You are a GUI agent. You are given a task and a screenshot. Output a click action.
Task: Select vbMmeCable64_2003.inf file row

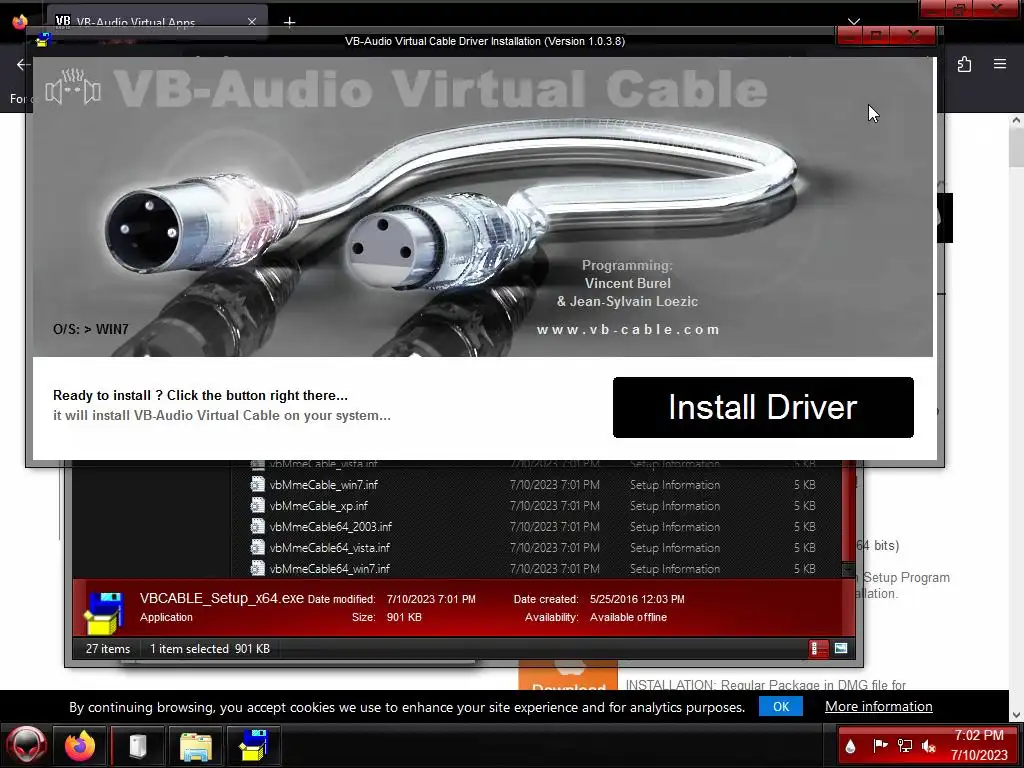click(x=536, y=526)
